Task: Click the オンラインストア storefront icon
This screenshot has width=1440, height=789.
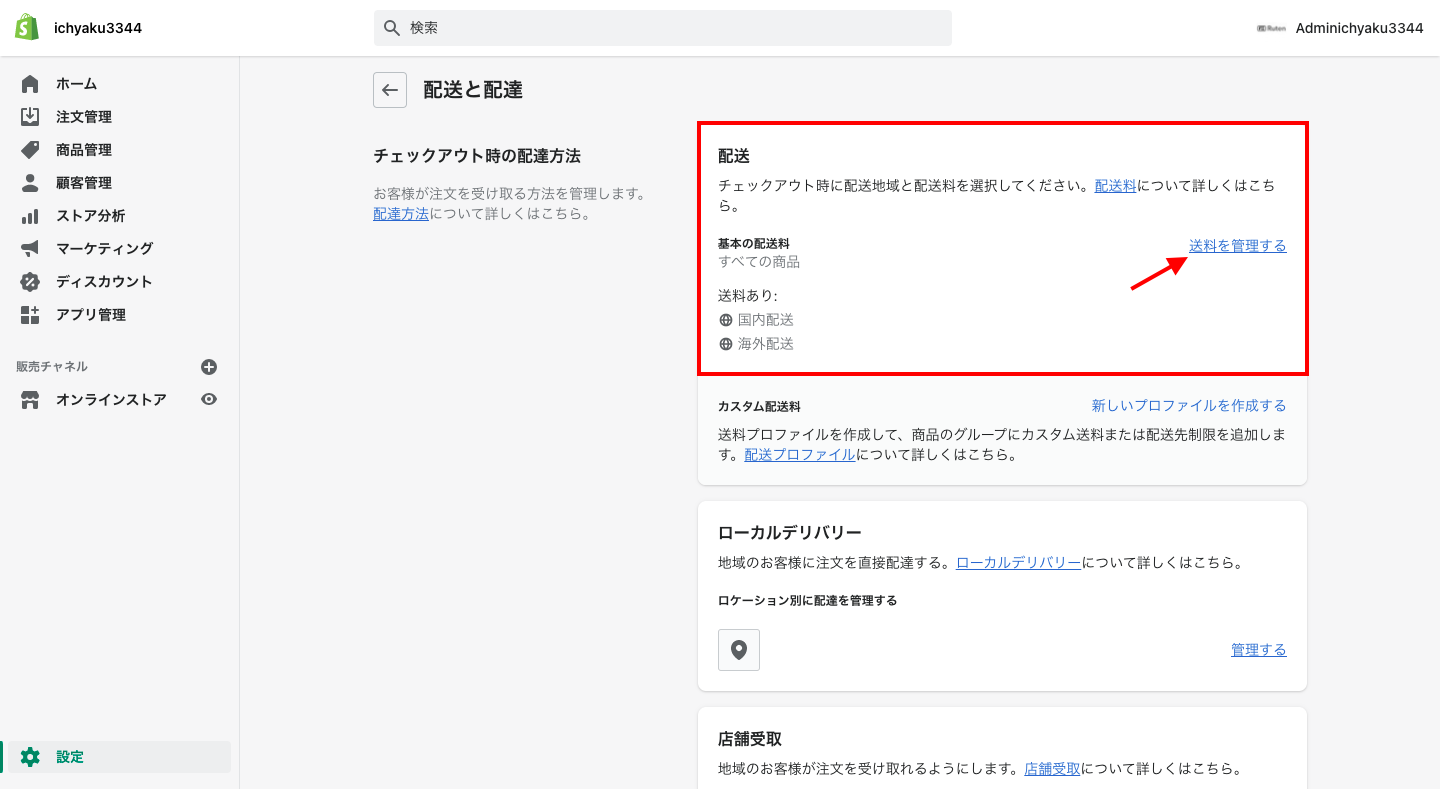Action: click(x=30, y=400)
